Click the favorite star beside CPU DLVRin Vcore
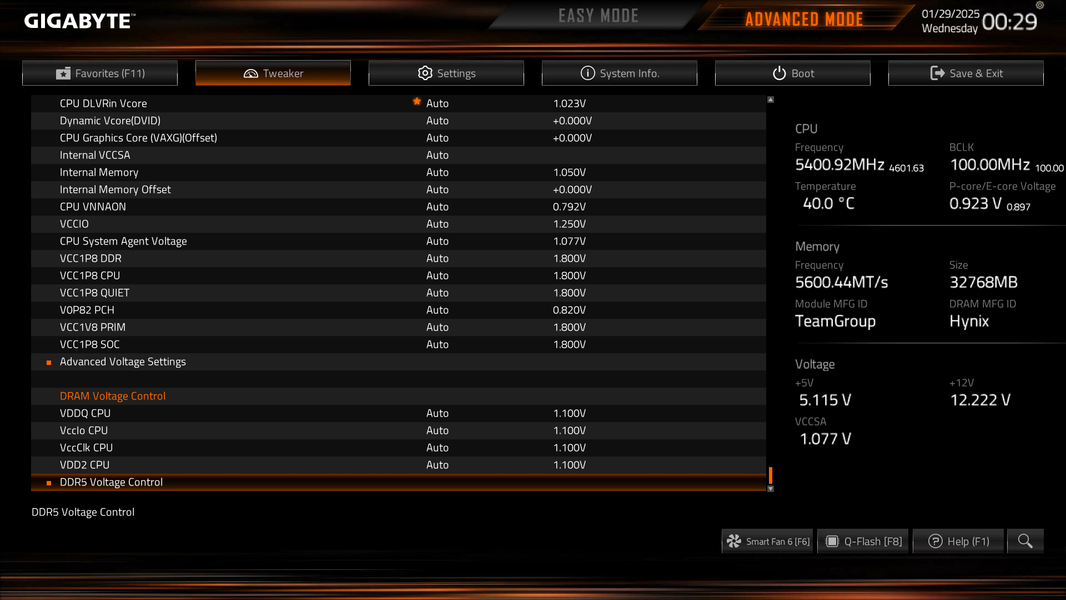The width and height of the screenshot is (1066, 600). pyautogui.click(x=417, y=102)
